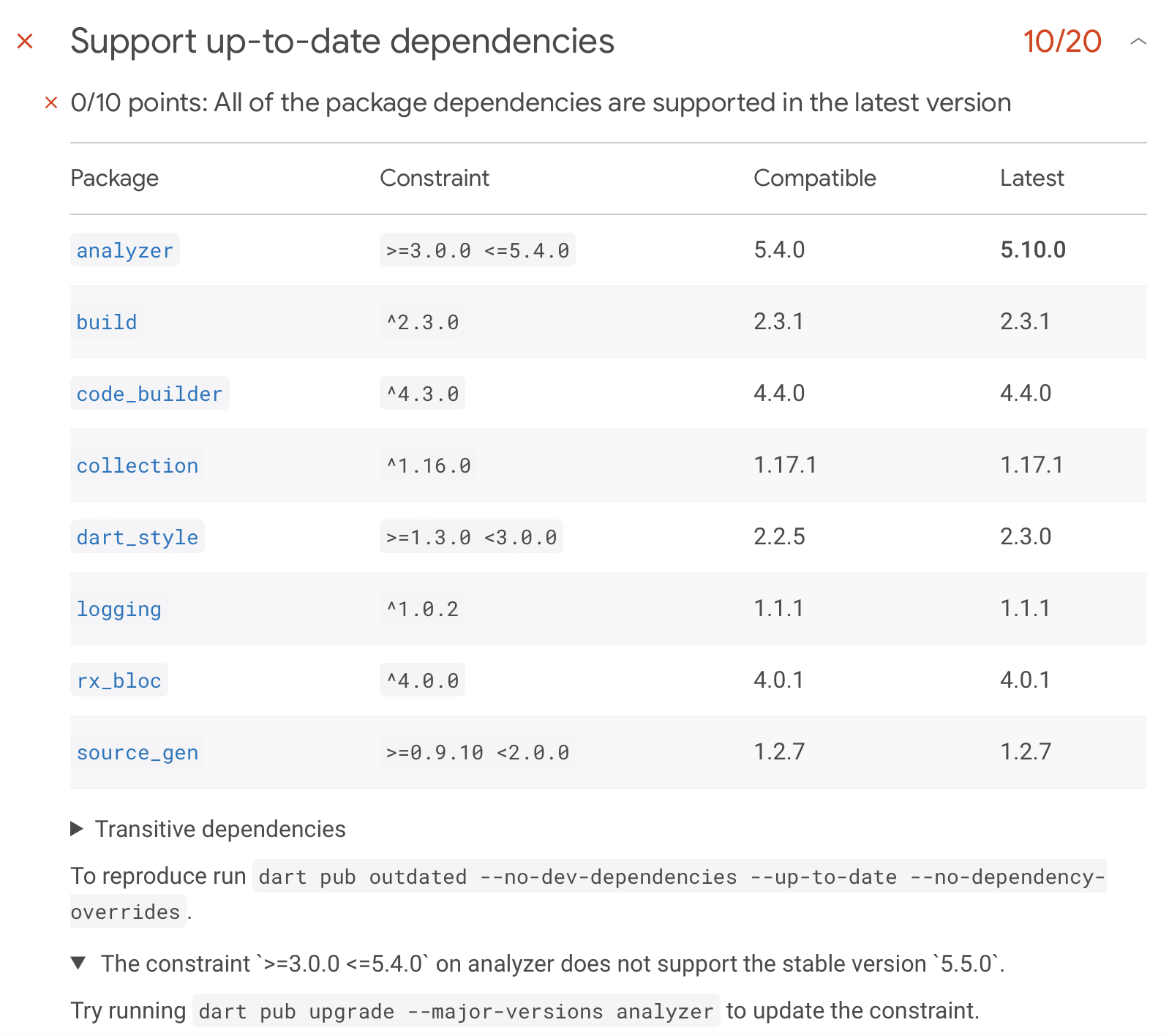
Task: Open the analyzer package link
Action: coord(124,250)
